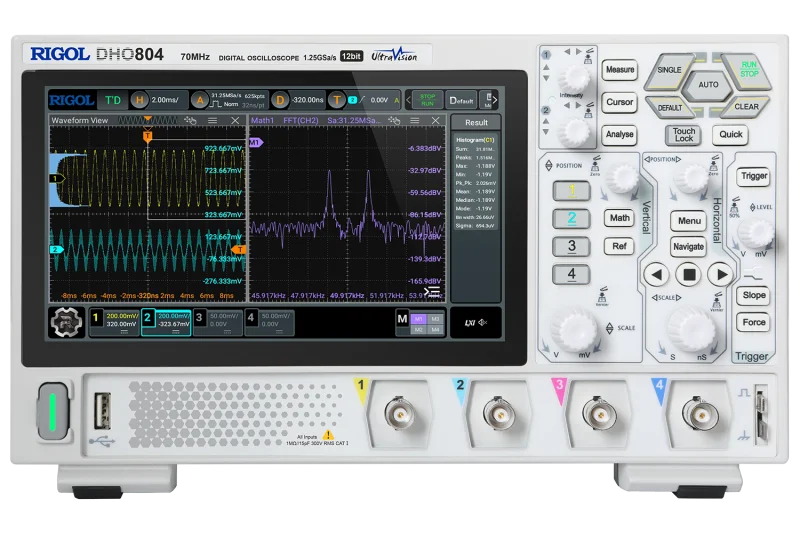The image size is (800, 533).
Task: Click the green power button
Action: point(53,411)
